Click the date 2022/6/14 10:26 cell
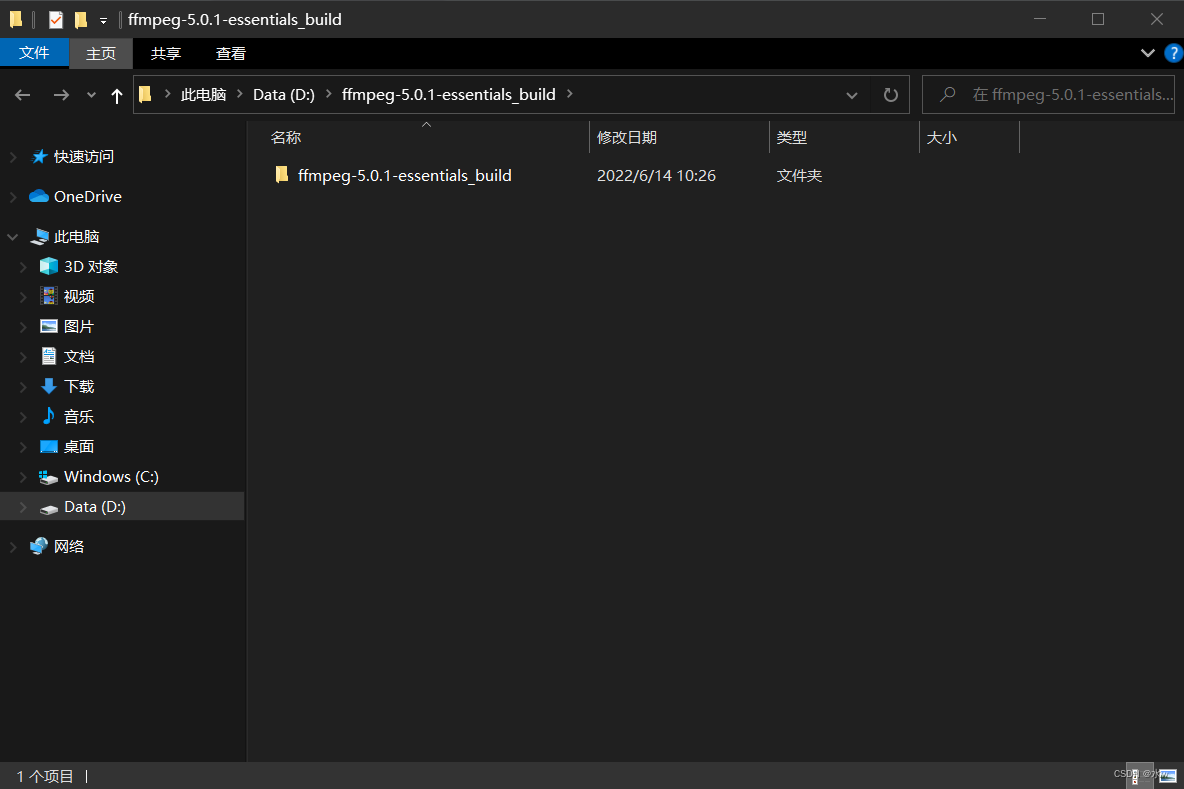Image resolution: width=1184 pixels, height=789 pixels. (656, 175)
